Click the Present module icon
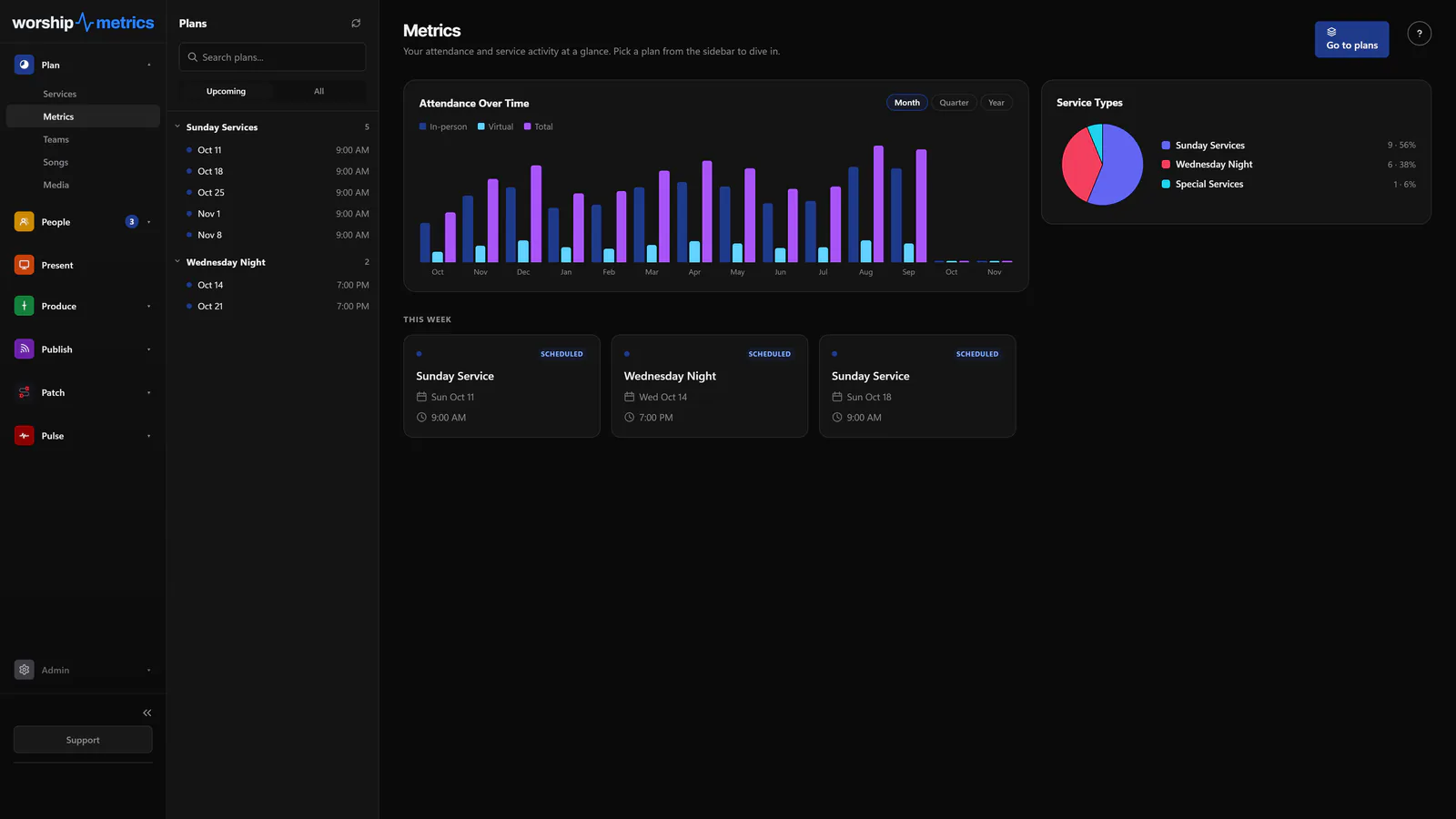This screenshot has width=1456, height=819. 25,265
